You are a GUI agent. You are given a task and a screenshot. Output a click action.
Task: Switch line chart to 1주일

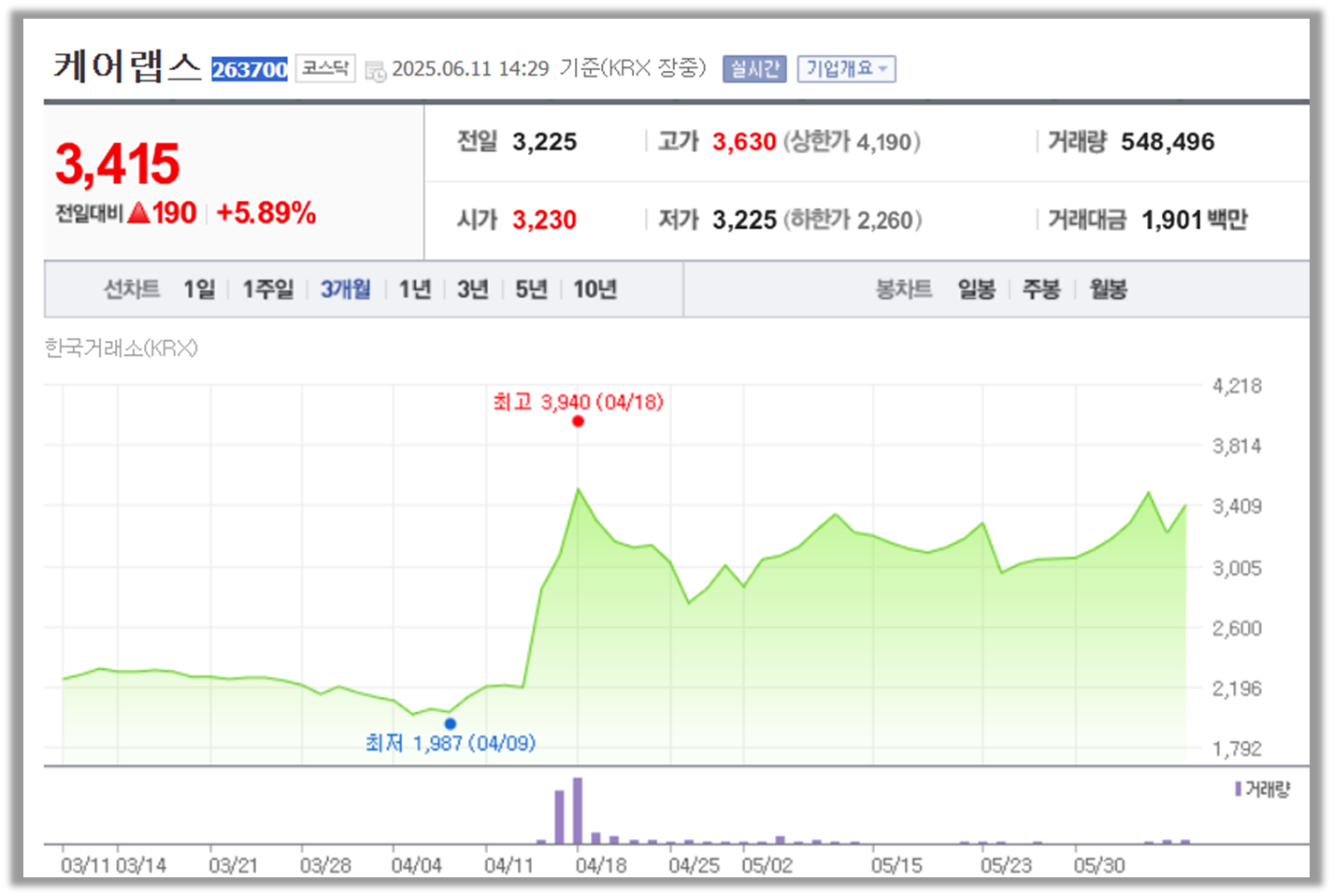[x=267, y=290]
